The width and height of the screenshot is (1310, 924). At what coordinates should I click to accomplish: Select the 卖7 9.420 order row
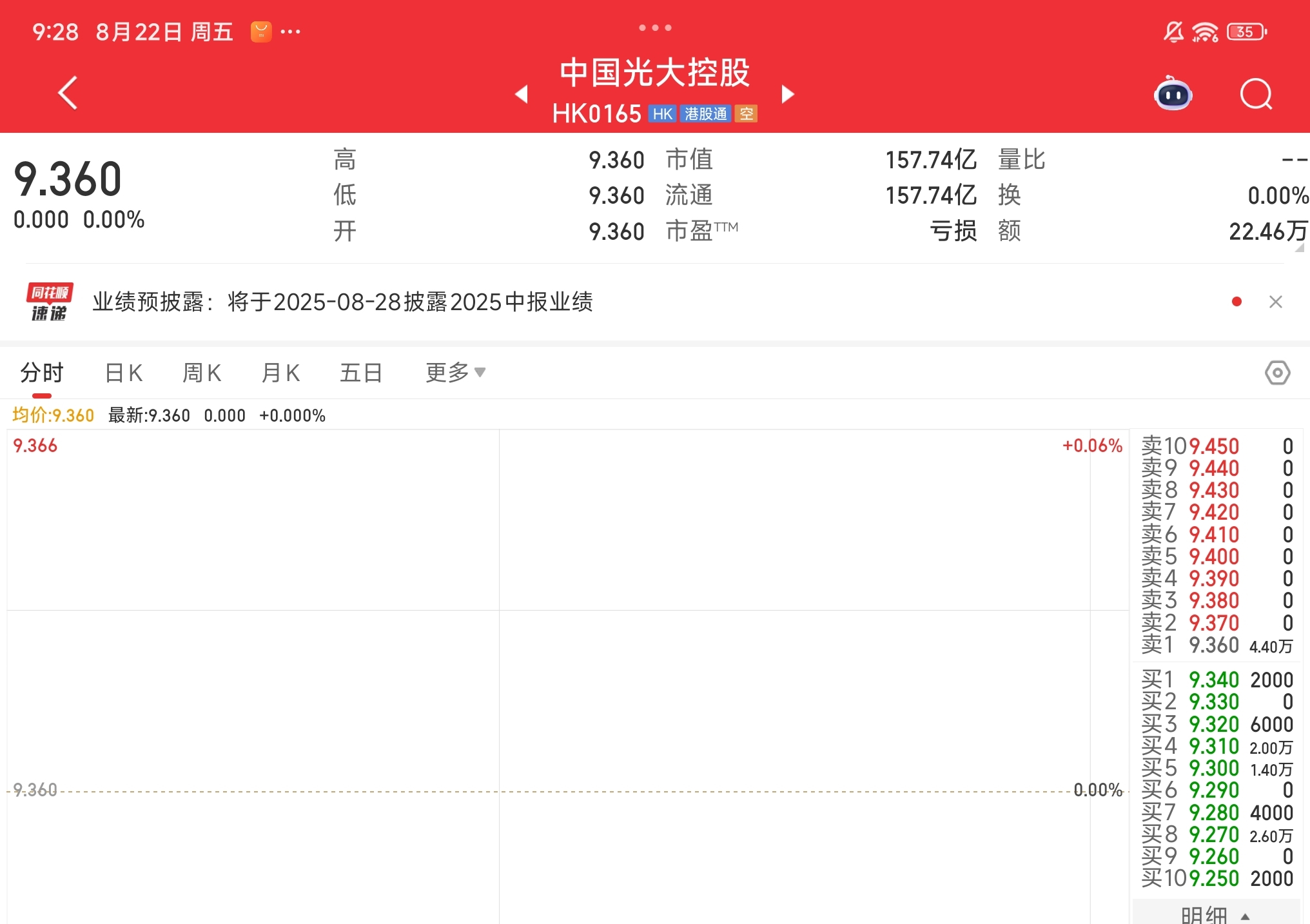click(x=1217, y=512)
